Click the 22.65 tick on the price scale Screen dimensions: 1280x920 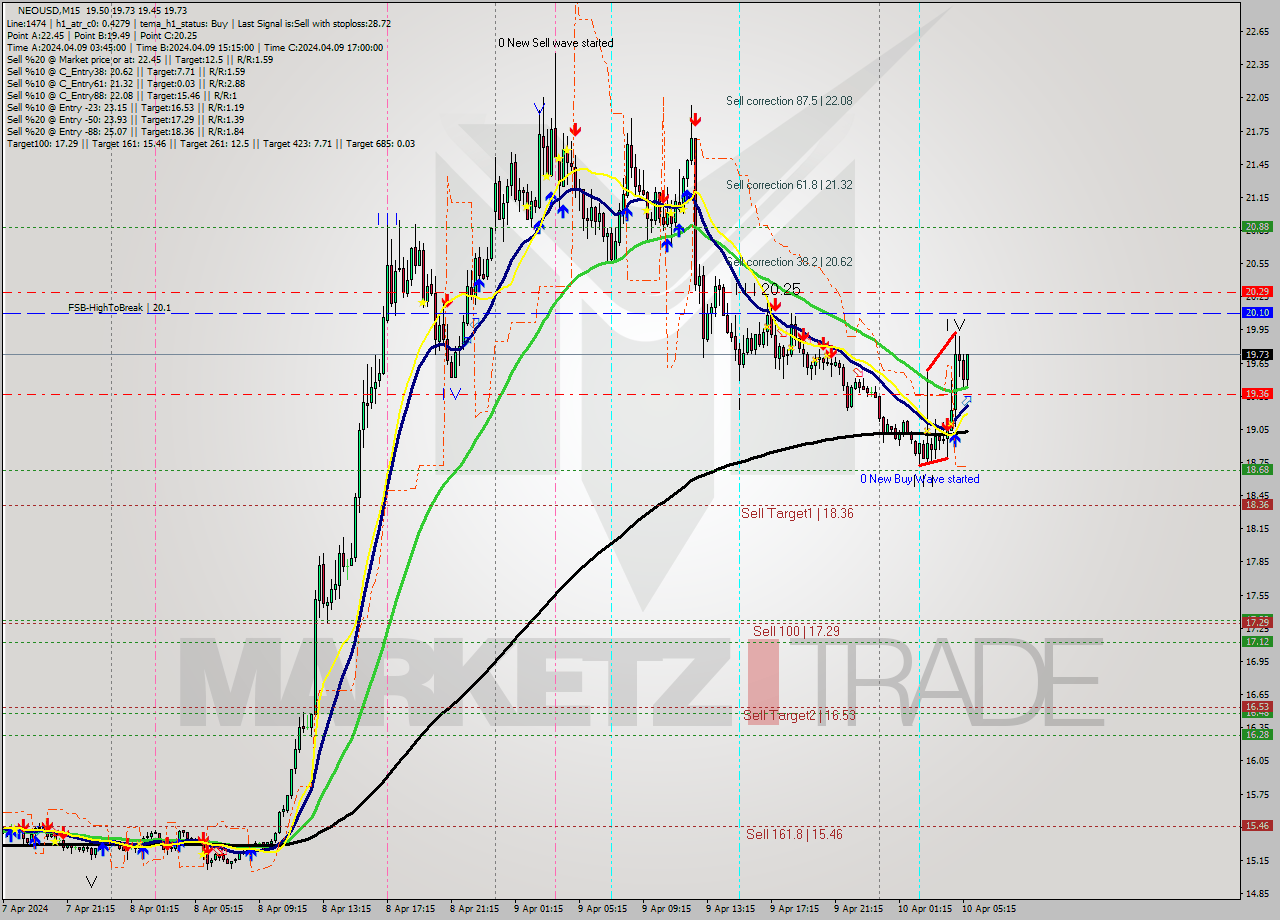1258,32
